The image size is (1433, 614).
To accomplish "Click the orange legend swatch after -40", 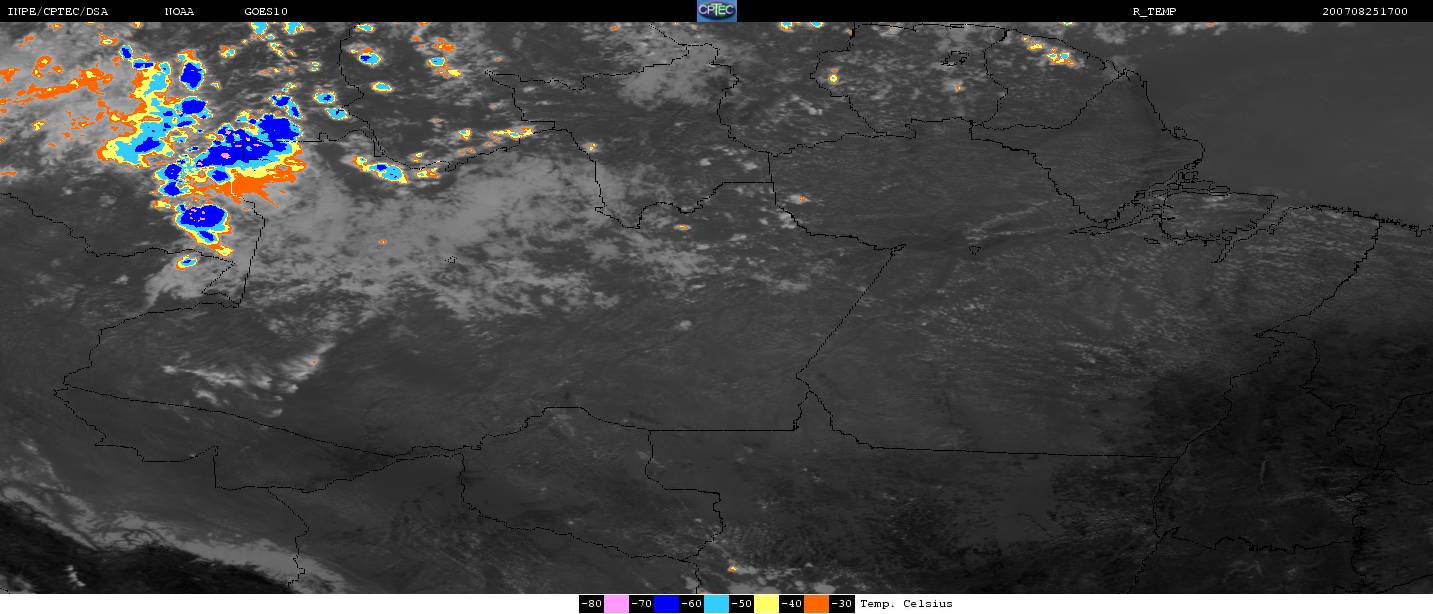I will (x=817, y=604).
